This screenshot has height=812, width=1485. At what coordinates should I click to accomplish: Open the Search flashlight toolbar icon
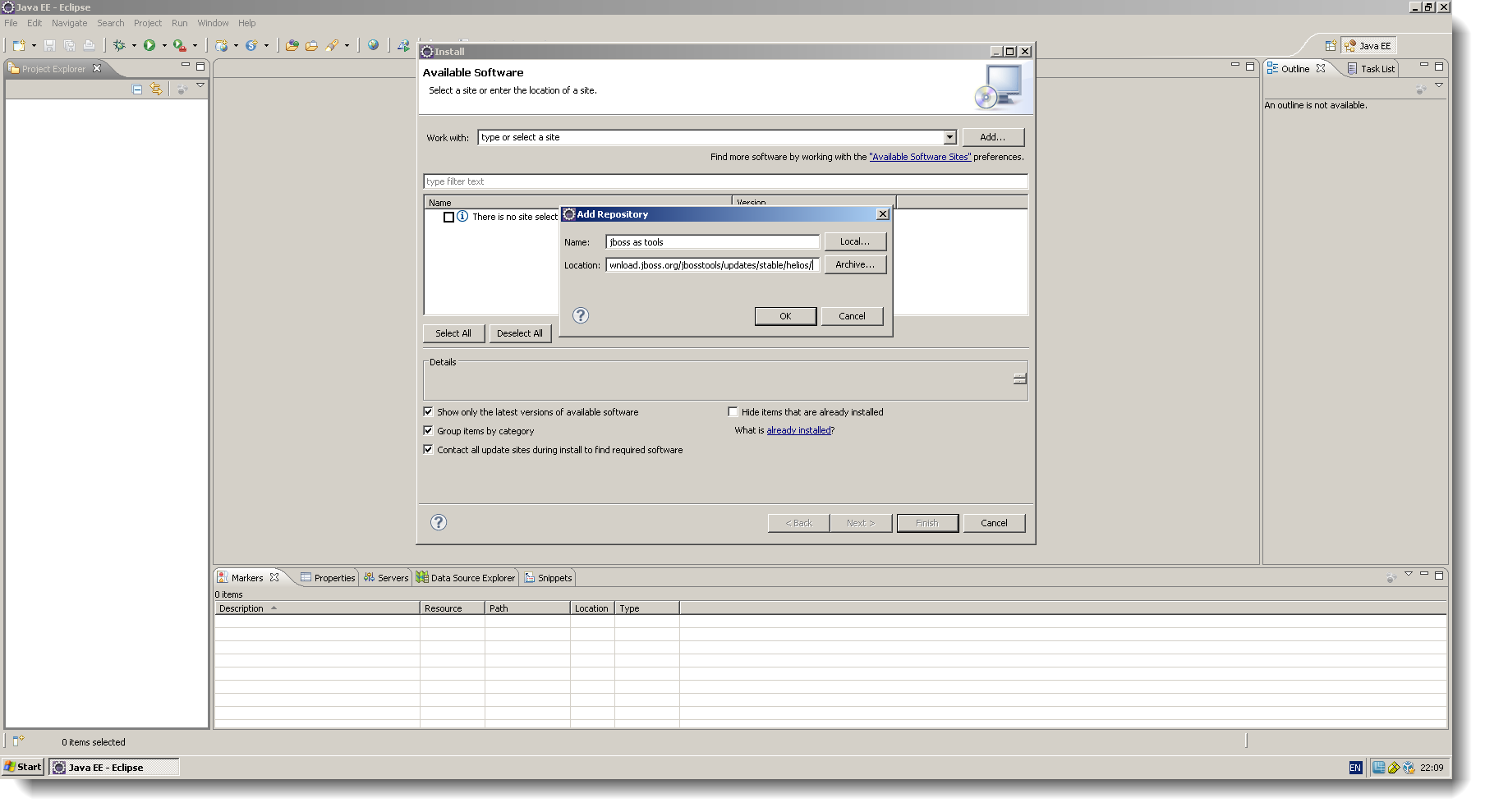[x=333, y=45]
